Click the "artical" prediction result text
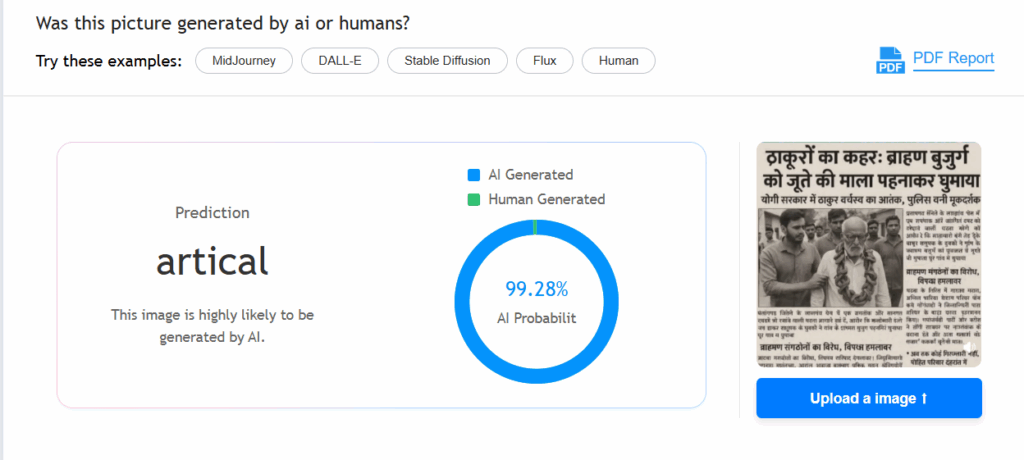 click(212, 261)
